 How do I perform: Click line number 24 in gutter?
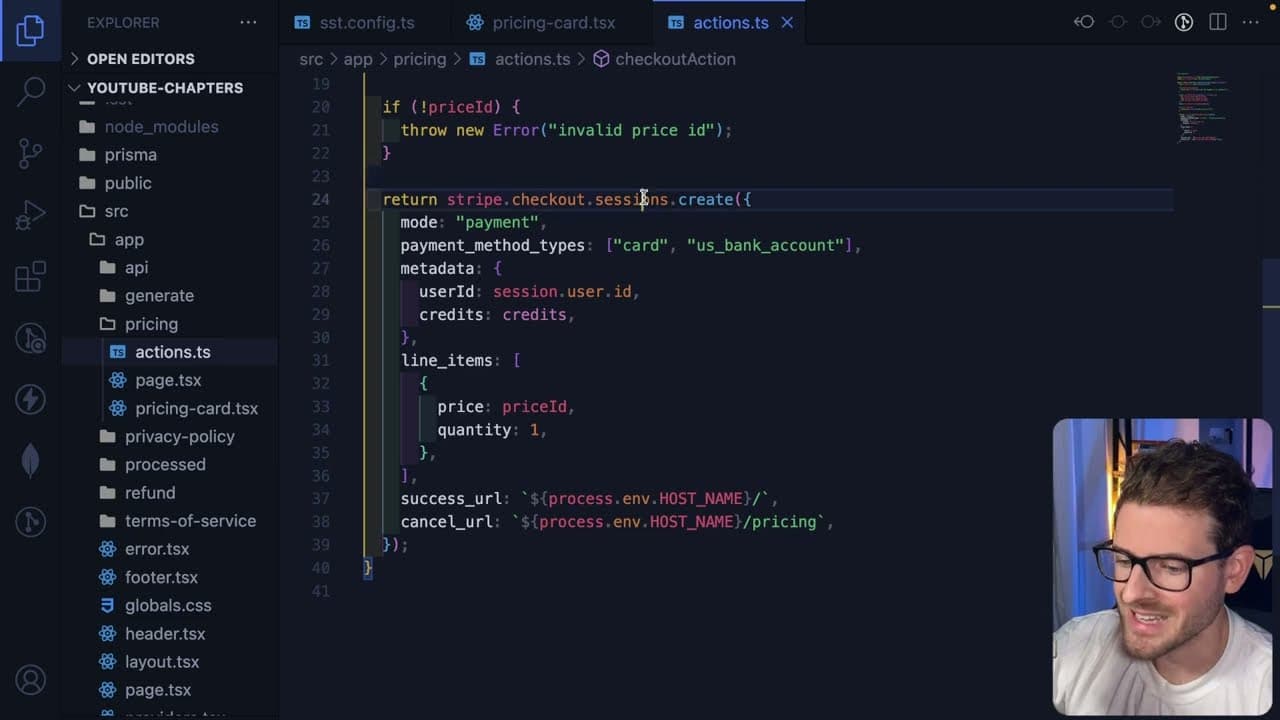click(320, 199)
